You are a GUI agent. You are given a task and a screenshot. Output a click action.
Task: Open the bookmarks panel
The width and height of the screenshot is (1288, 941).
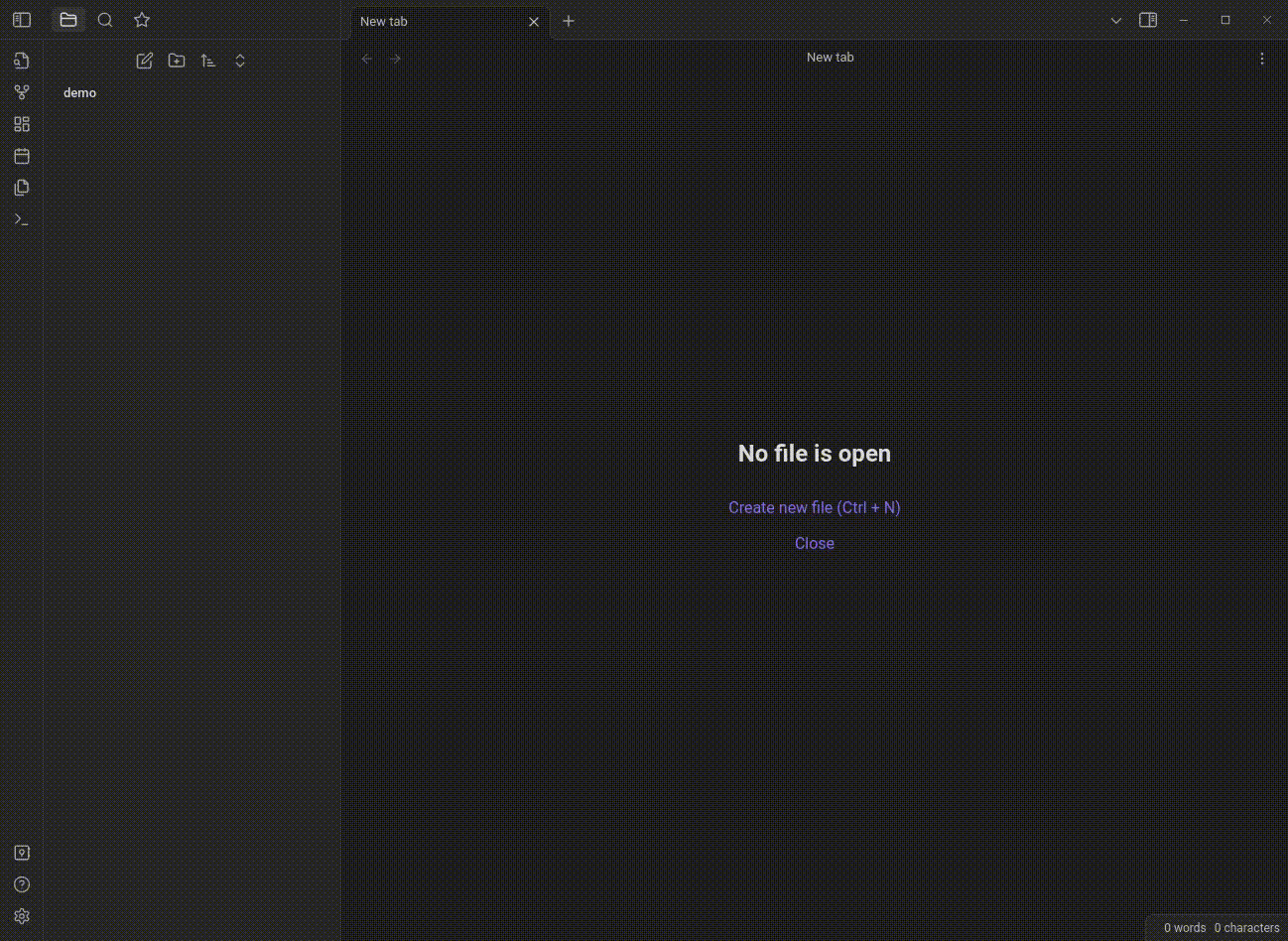[x=142, y=20]
